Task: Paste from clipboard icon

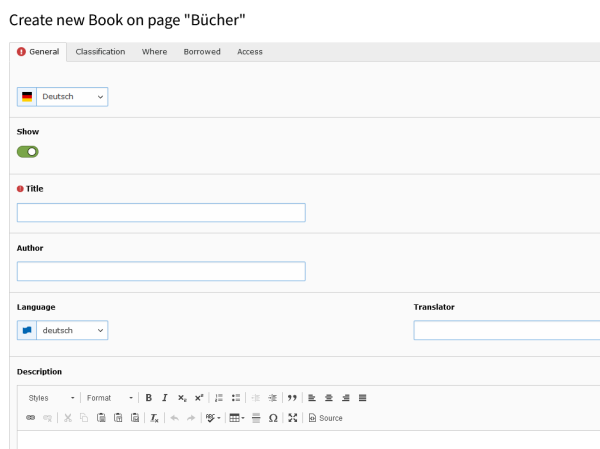Action: pyautogui.click(x=101, y=418)
